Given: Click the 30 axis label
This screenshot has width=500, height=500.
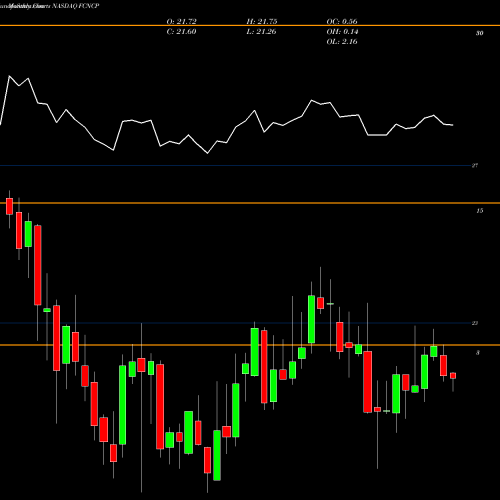Looking at the screenshot, I should click(479, 33).
